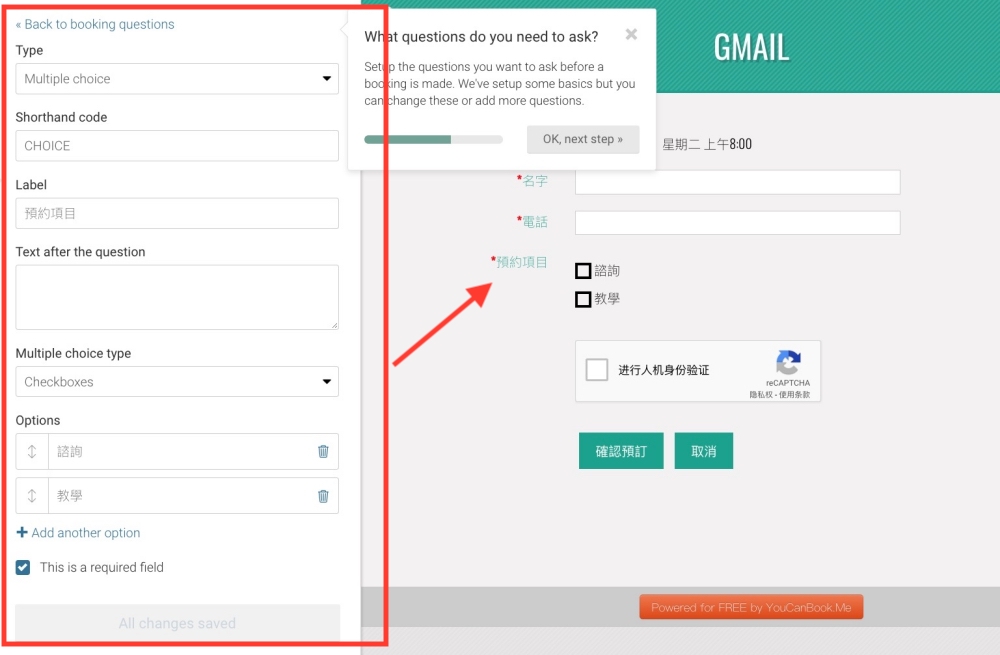This screenshot has width=1000, height=655.
Task: Click the 電話 phone input field
Action: (x=737, y=223)
